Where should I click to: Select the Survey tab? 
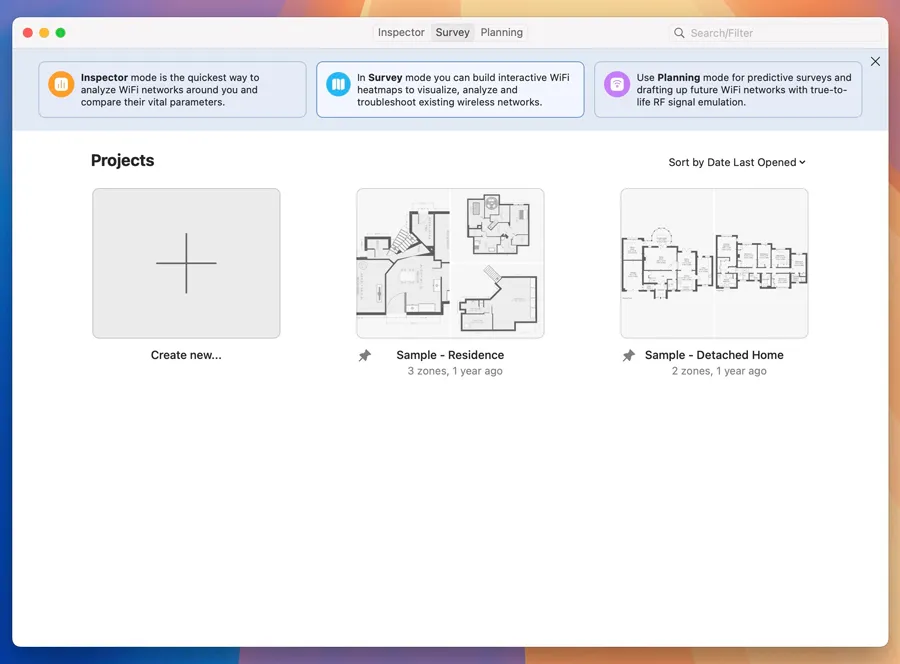[x=452, y=33]
